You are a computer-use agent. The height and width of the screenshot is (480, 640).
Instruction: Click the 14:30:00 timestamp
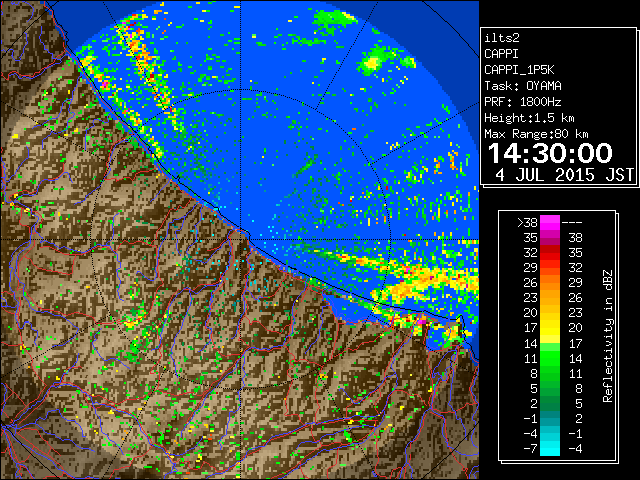coord(550,153)
